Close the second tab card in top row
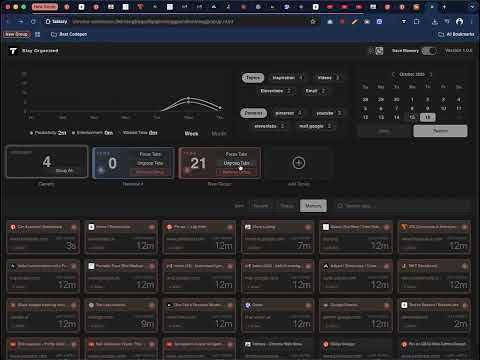The width and height of the screenshot is (480, 360). tap(152, 227)
